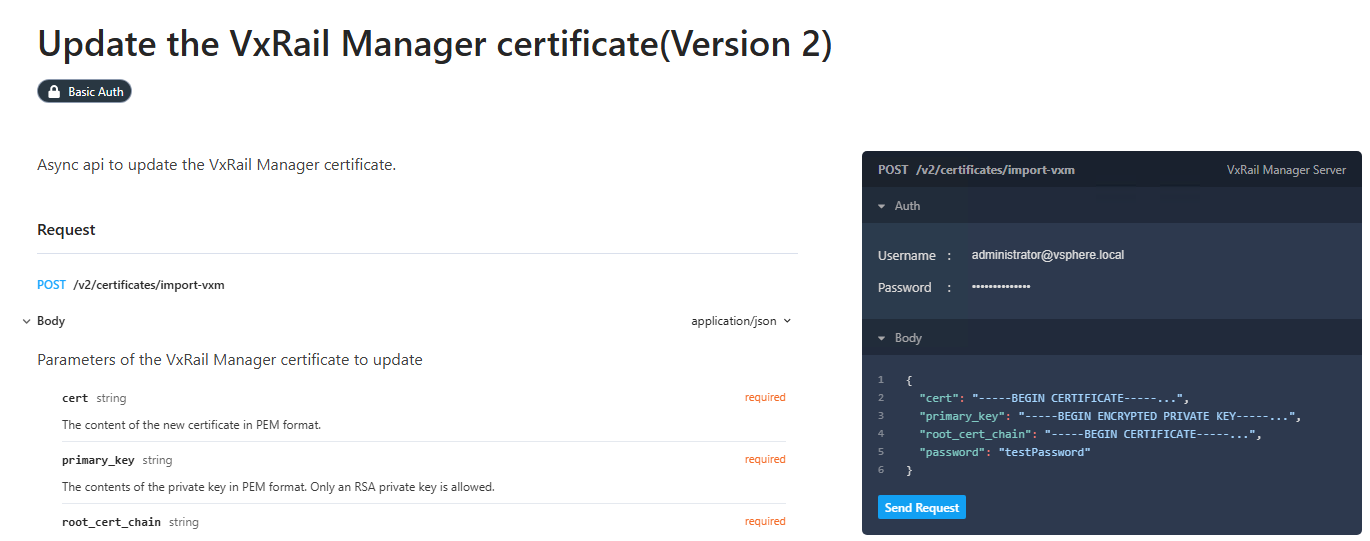Click the root_cert_chain parameter name

[x=111, y=522]
